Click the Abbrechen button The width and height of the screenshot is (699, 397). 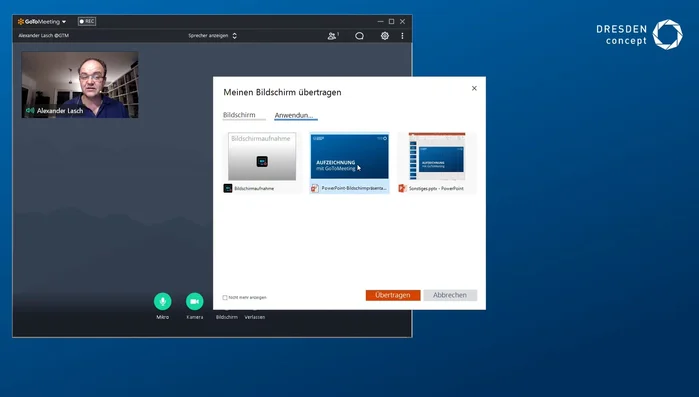point(450,295)
